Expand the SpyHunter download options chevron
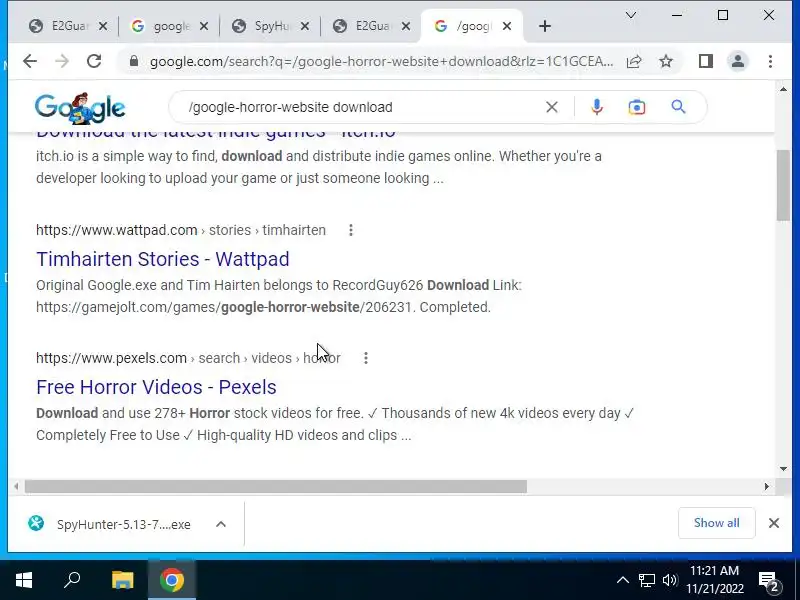Screen dimensions: 800x600 (220, 524)
